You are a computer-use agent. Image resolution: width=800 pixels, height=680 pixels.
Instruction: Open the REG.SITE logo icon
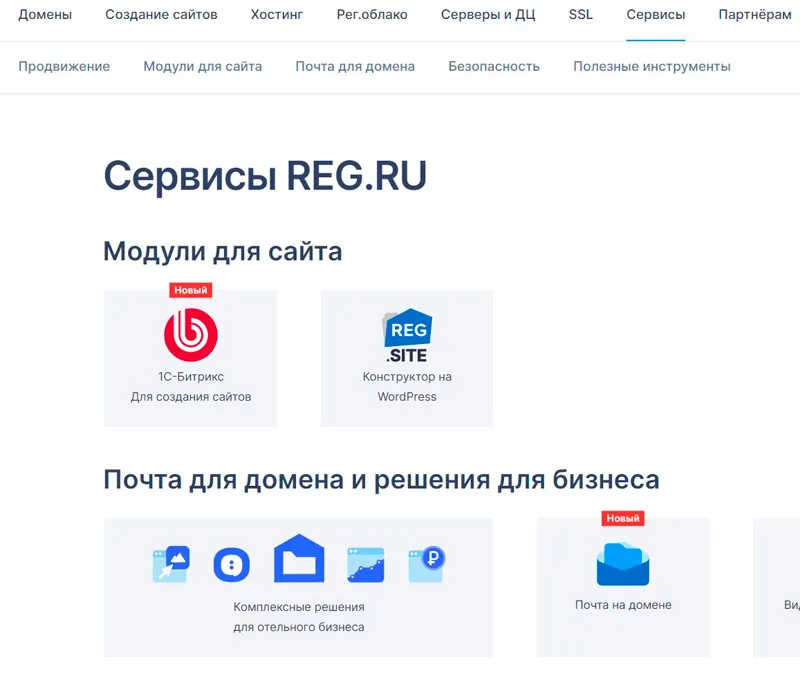click(x=407, y=335)
